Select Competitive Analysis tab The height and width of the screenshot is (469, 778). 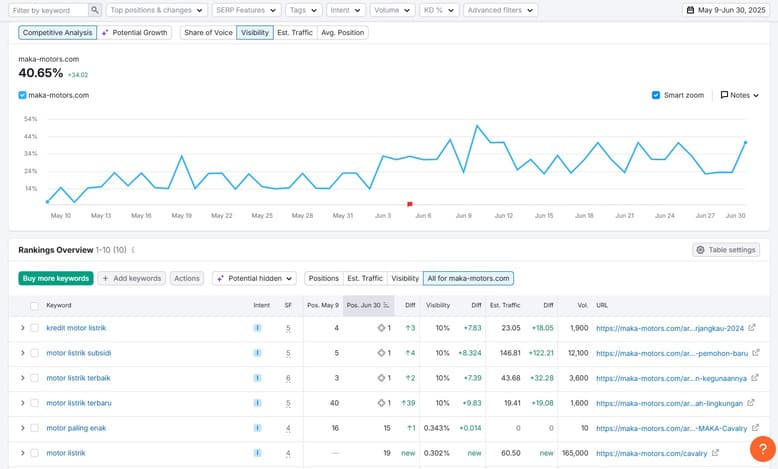58,32
